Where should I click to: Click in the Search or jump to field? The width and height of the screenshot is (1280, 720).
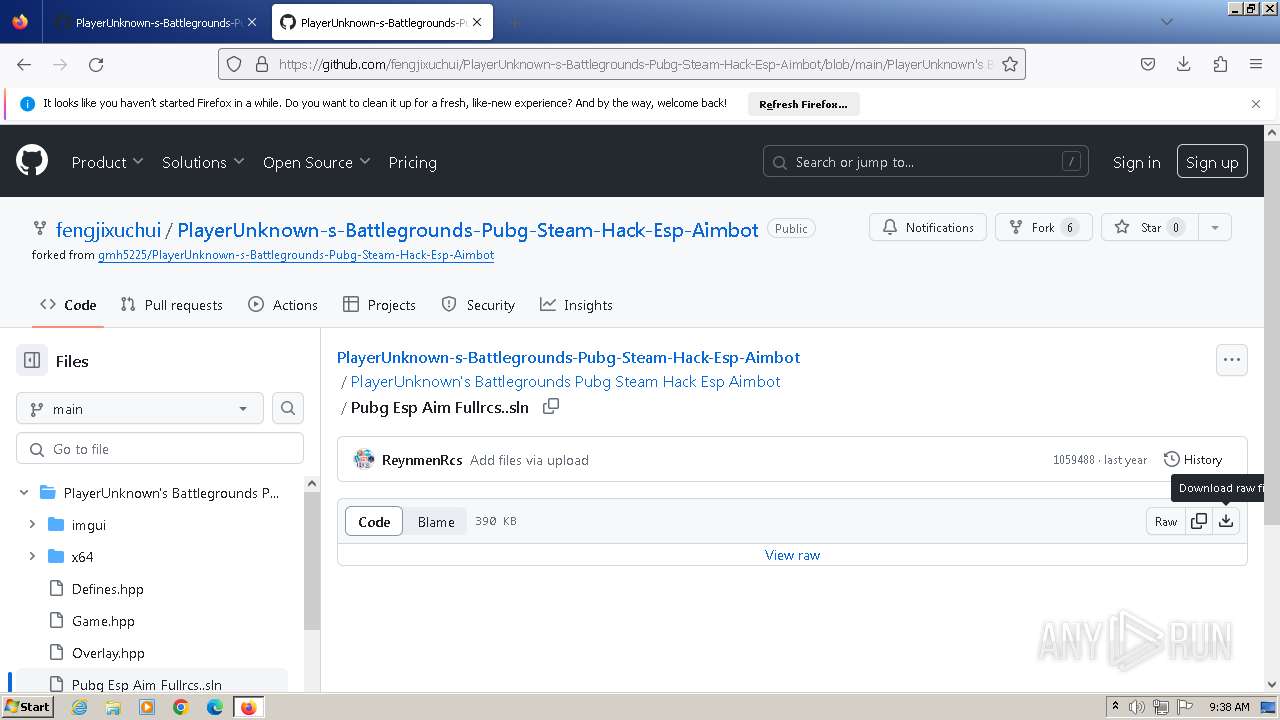pos(927,162)
